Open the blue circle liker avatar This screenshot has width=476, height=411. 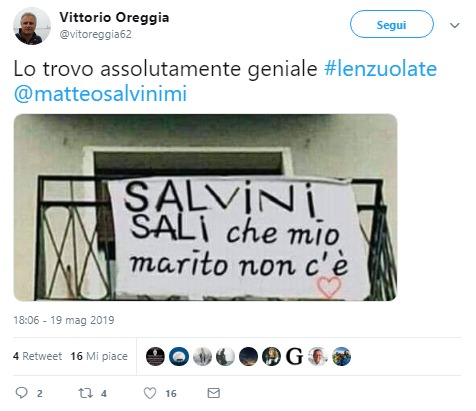[179, 356]
